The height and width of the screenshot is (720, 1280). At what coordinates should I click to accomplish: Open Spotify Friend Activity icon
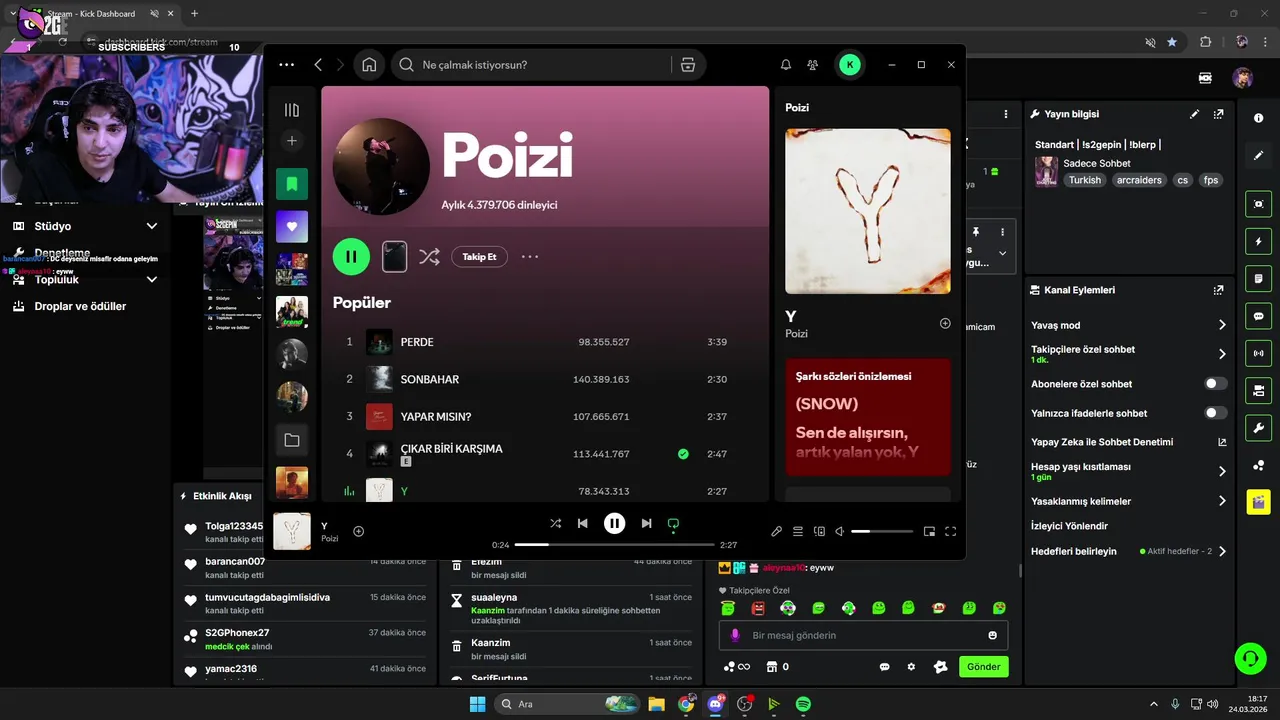point(813,65)
